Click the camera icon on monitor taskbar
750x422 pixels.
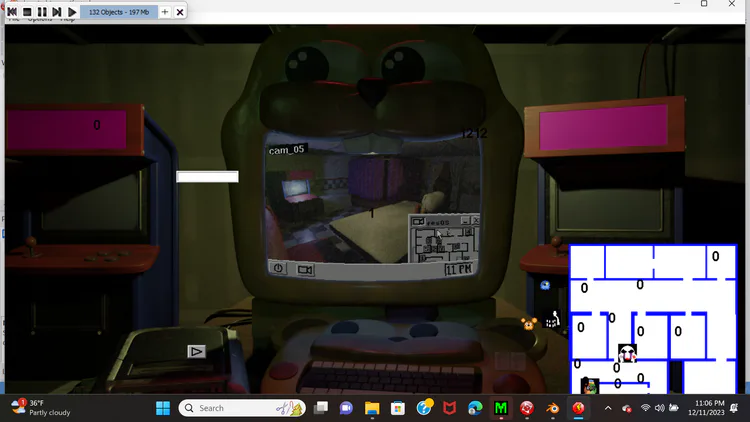[x=305, y=270]
